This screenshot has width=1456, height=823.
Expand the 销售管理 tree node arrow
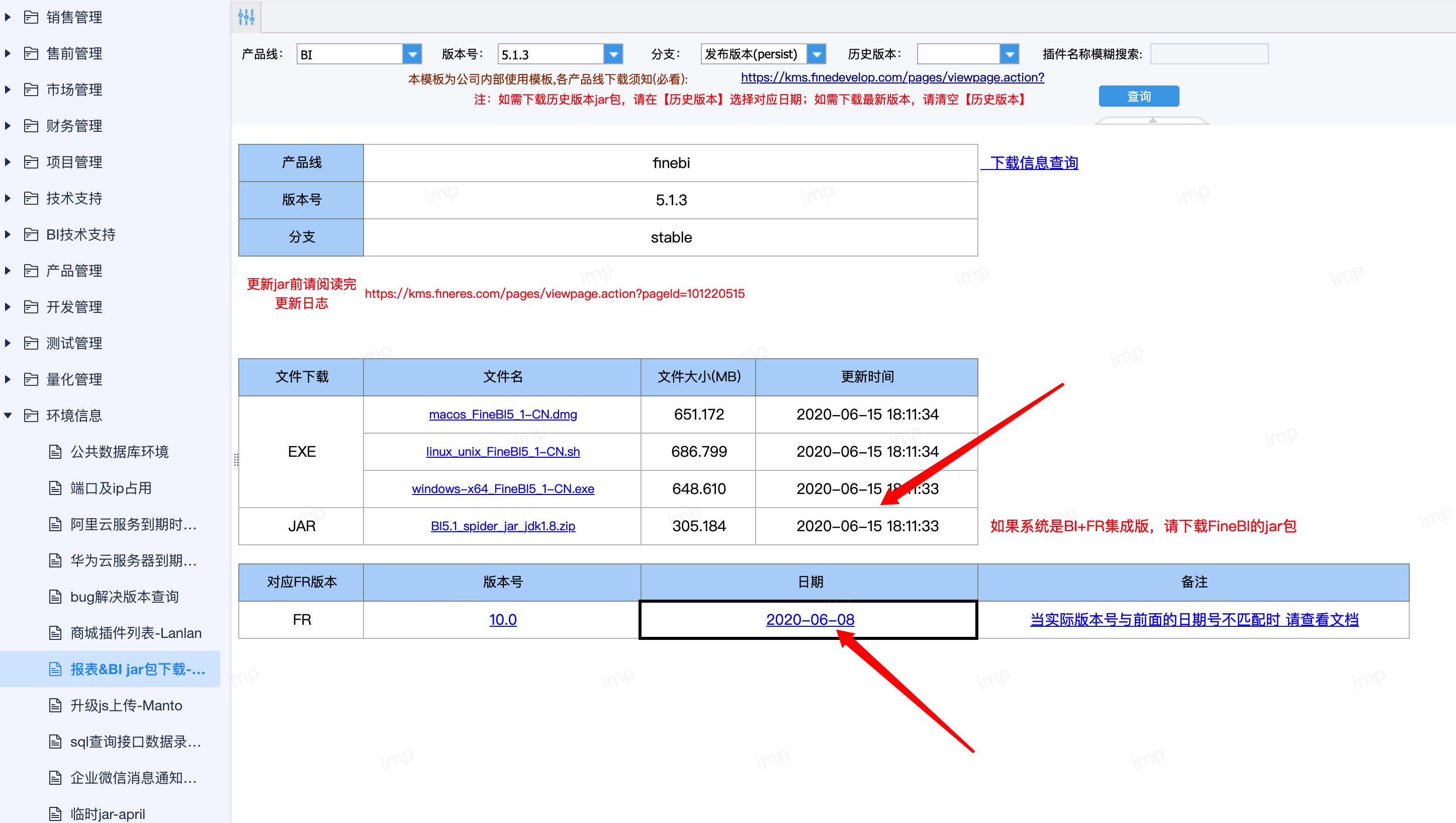click(8, 17)
